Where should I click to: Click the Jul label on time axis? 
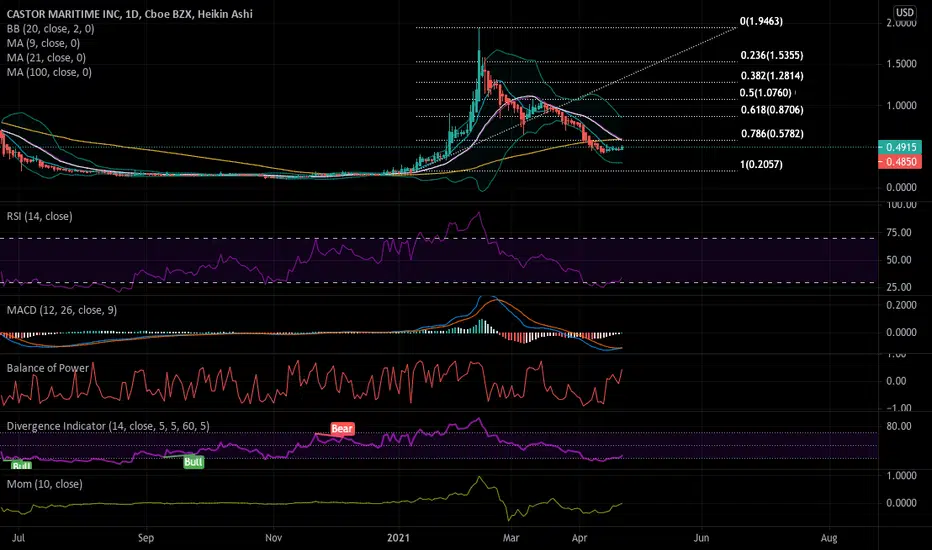(18, 538)
